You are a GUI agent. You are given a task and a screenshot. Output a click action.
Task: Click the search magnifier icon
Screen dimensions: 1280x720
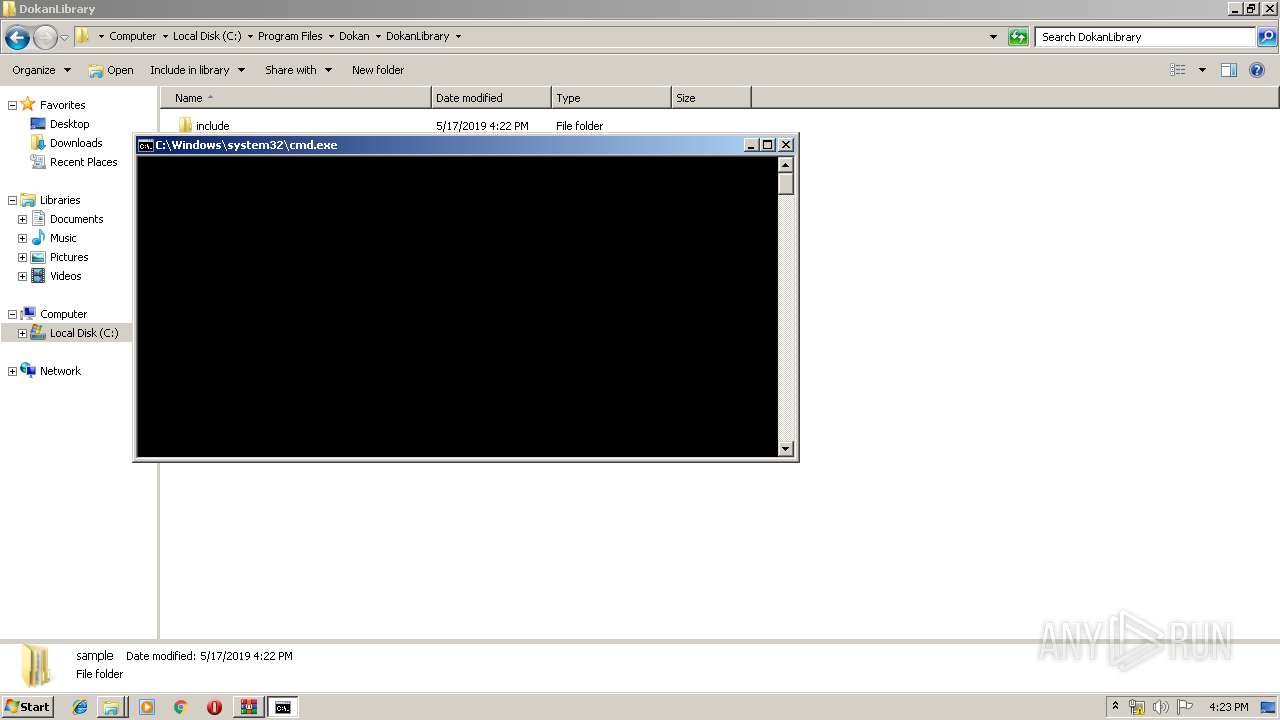click(1267, 37)
